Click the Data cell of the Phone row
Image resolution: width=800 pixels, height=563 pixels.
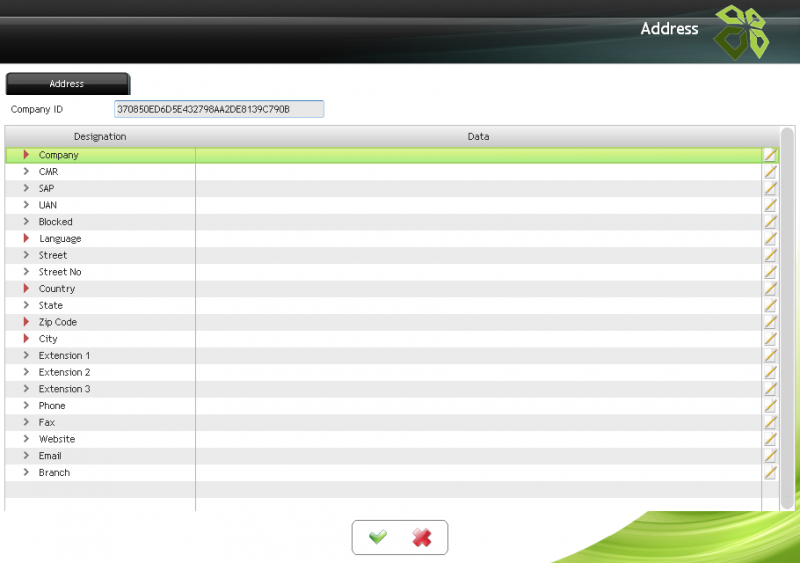pyautogui.click(x=479, y=406)
